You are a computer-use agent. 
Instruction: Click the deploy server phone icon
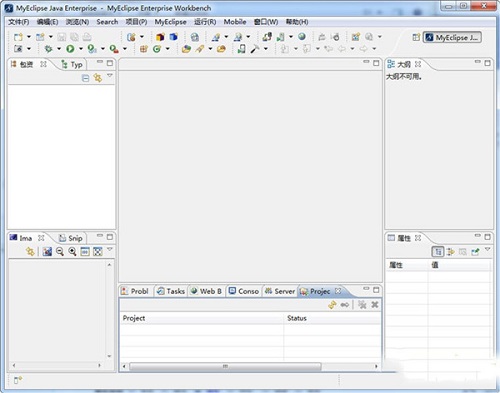coord(241,49)
